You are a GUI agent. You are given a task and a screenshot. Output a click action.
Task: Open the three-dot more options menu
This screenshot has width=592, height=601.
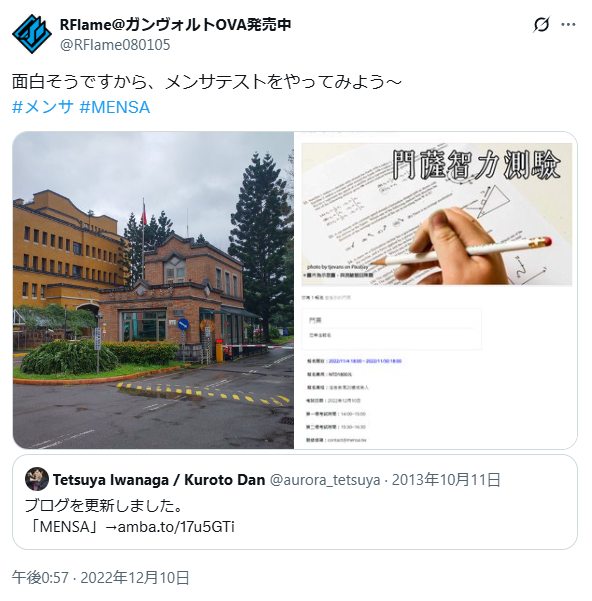568,25
